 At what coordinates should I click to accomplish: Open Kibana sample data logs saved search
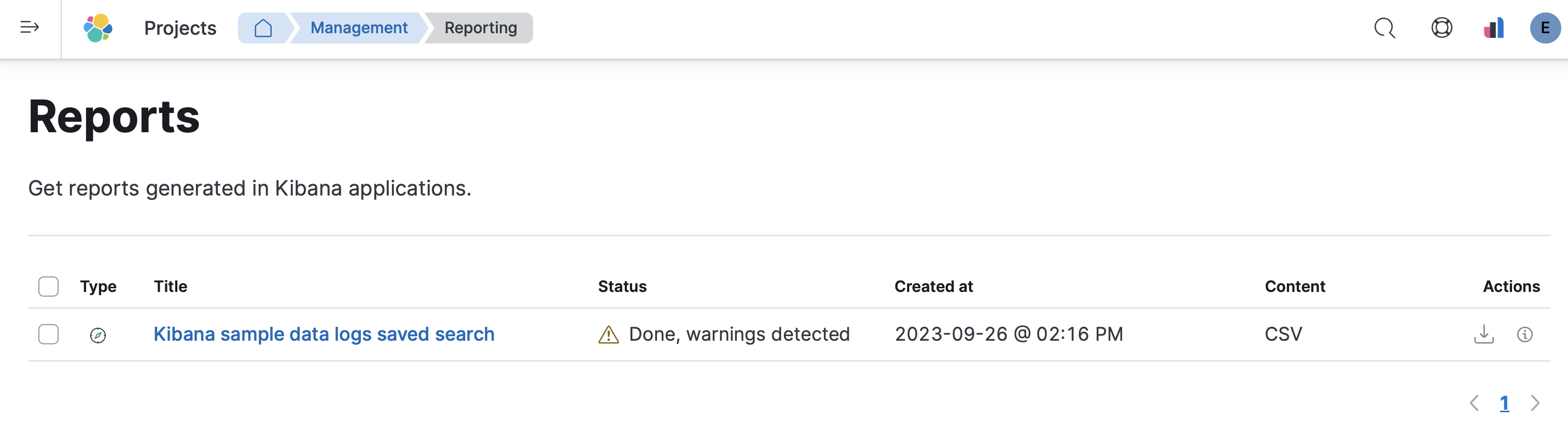323,334
